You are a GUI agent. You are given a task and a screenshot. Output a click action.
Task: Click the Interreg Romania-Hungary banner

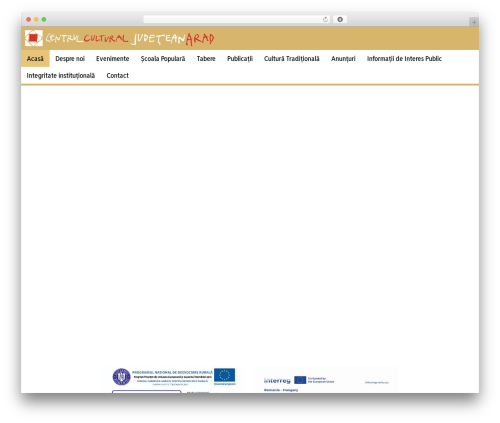[x=326, y=380]
